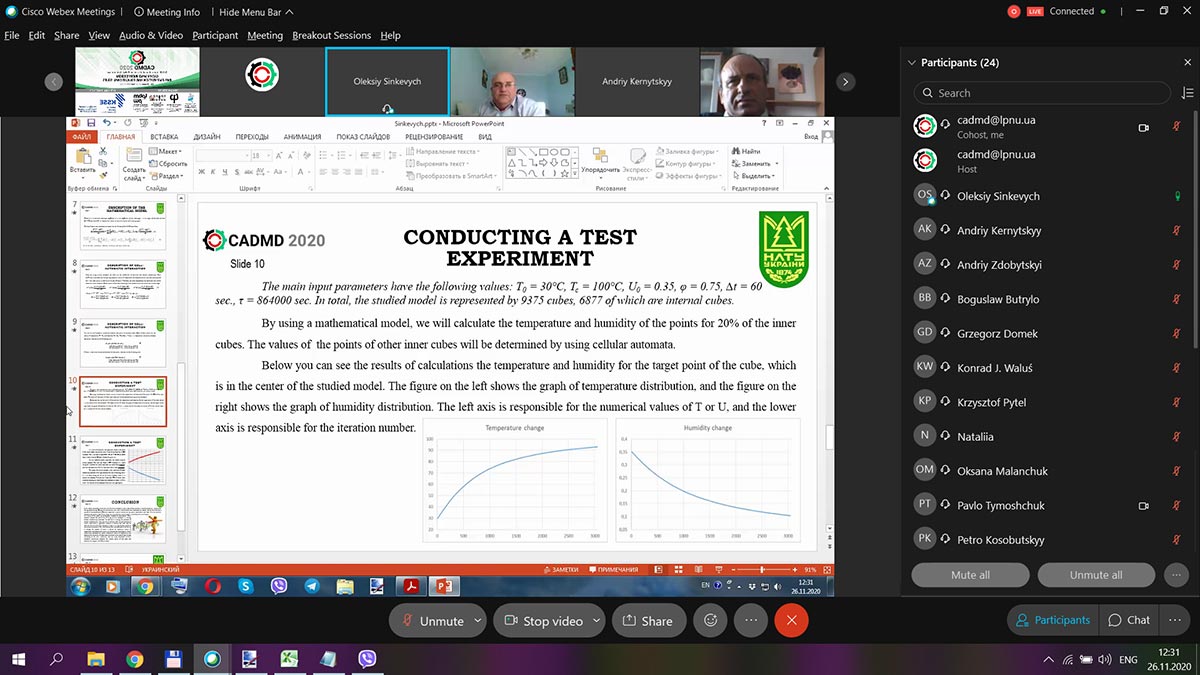Expand audio options arrow beside Unmute
1200x675 pixels.
[477, 620]
